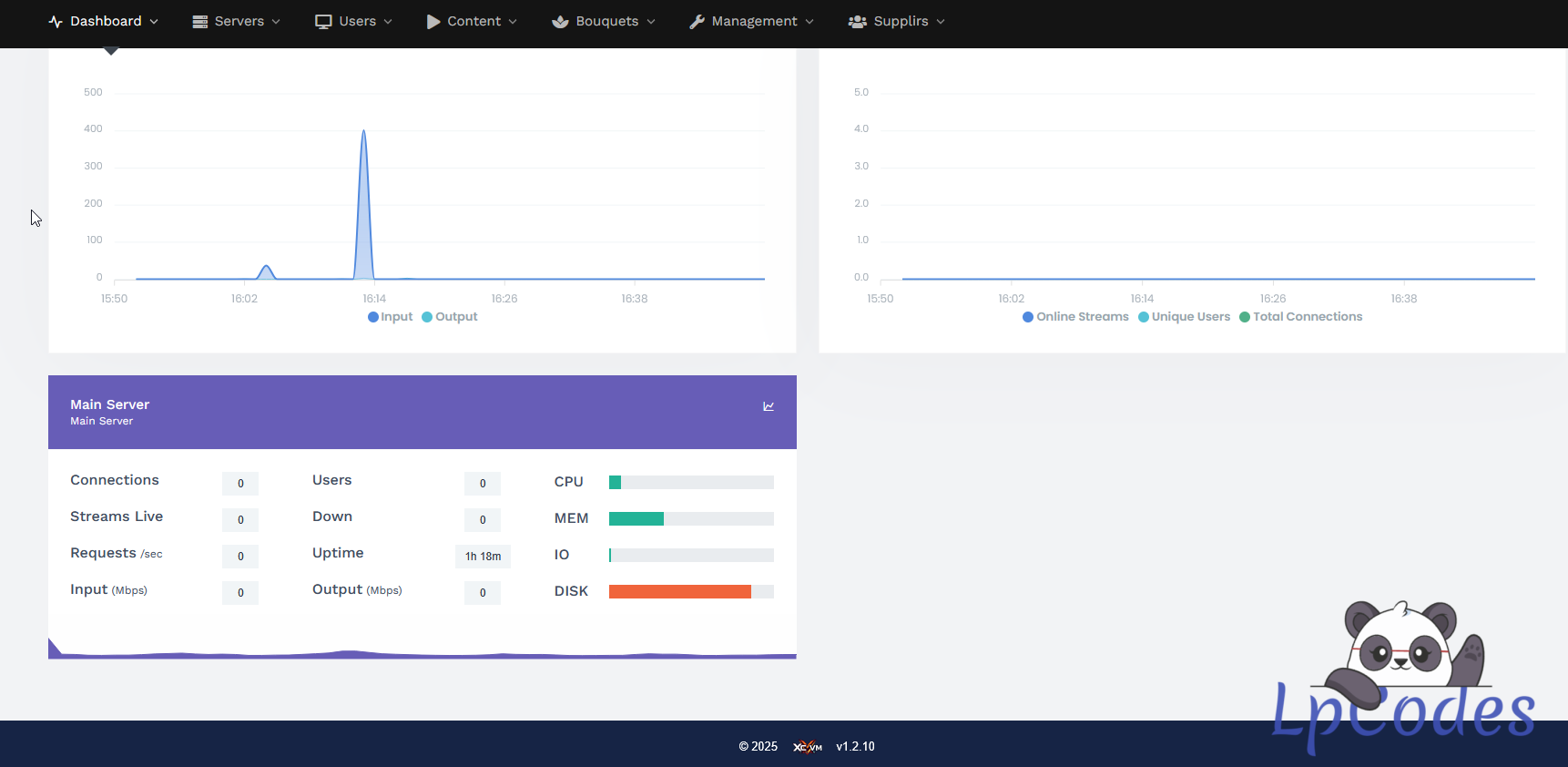The width and height of the screenshot is (1568, 767).
Task: Toggle Output series in chart legend
Action: coord(450,317)
